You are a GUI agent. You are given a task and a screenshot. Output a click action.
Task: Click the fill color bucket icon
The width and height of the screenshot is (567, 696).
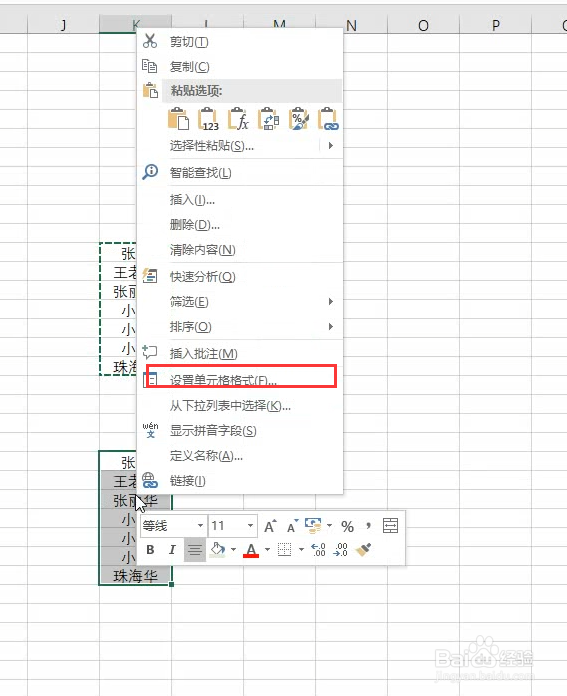[218, 550]
